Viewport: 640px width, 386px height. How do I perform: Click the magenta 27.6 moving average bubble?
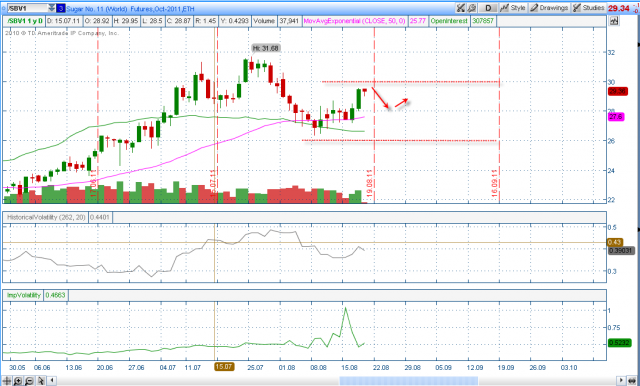pos(616,117)
